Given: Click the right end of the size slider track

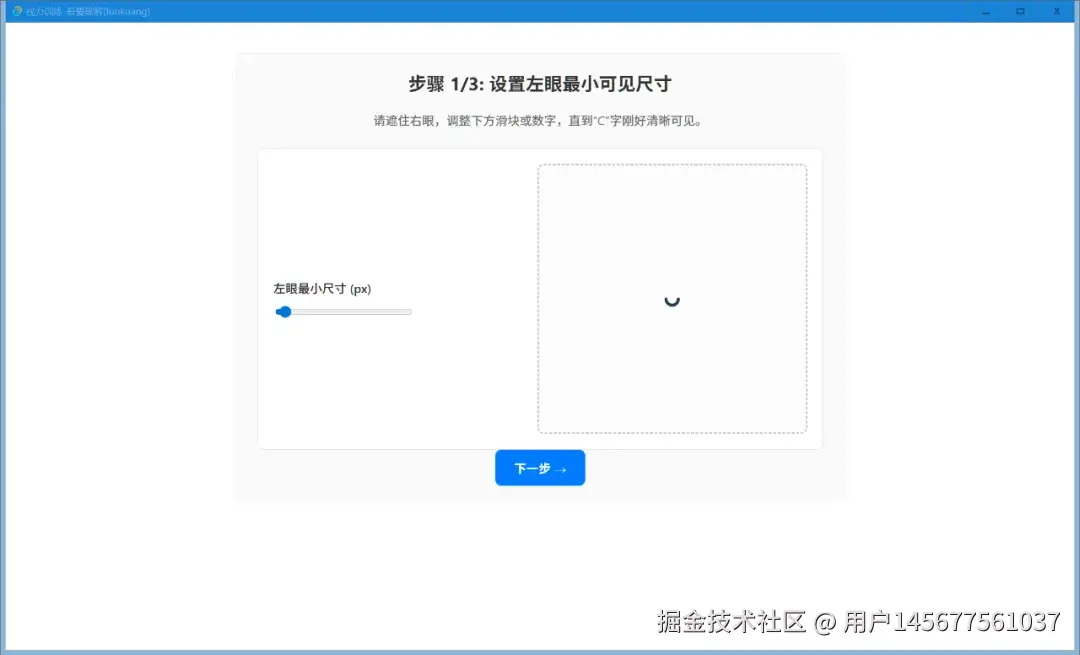Looking at the screenshot, I should pos(408,312).
